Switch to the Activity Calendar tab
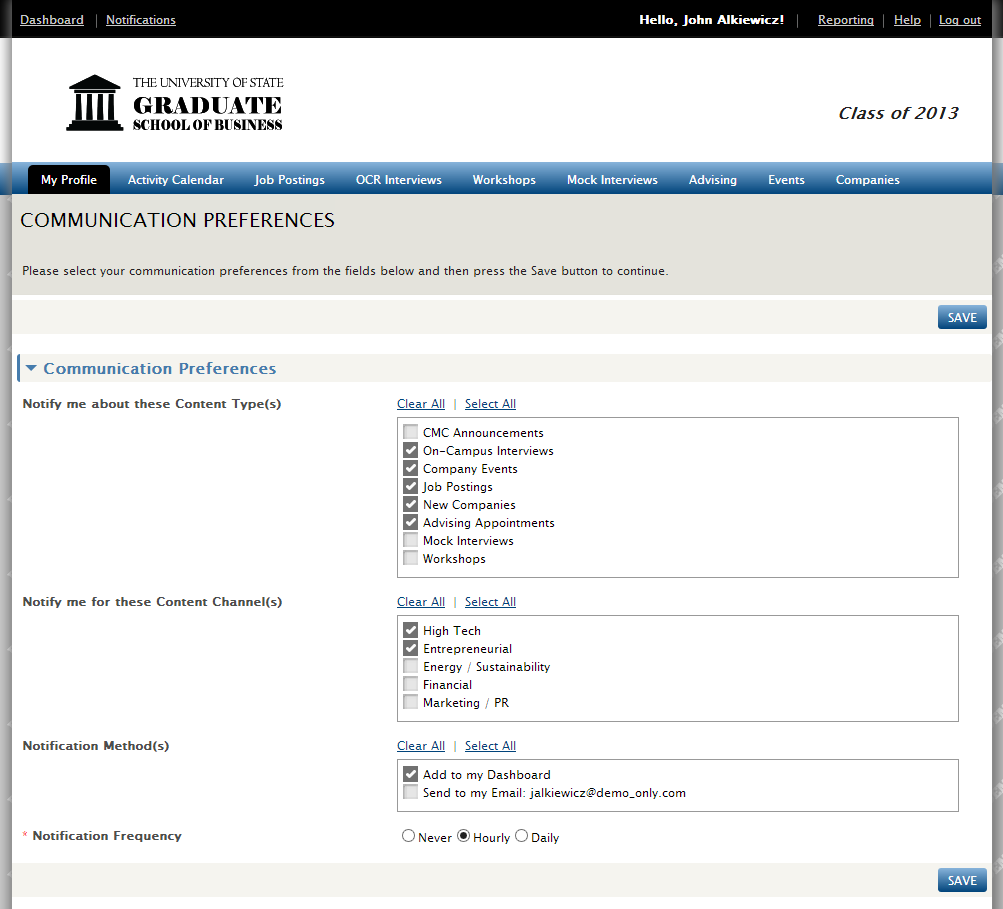This screenshot has width=1003, height=909. pyautogui.click(x=176, y=180)
